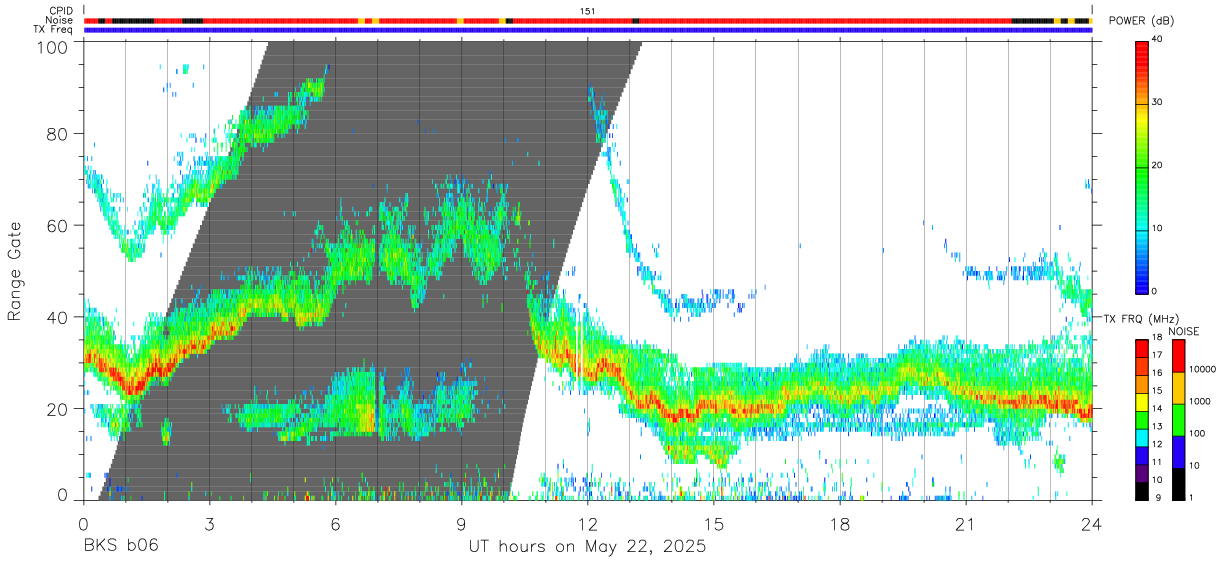Screen dimensions: 1228x567
Task: Click the TX Freq row label
Action: 52,30
